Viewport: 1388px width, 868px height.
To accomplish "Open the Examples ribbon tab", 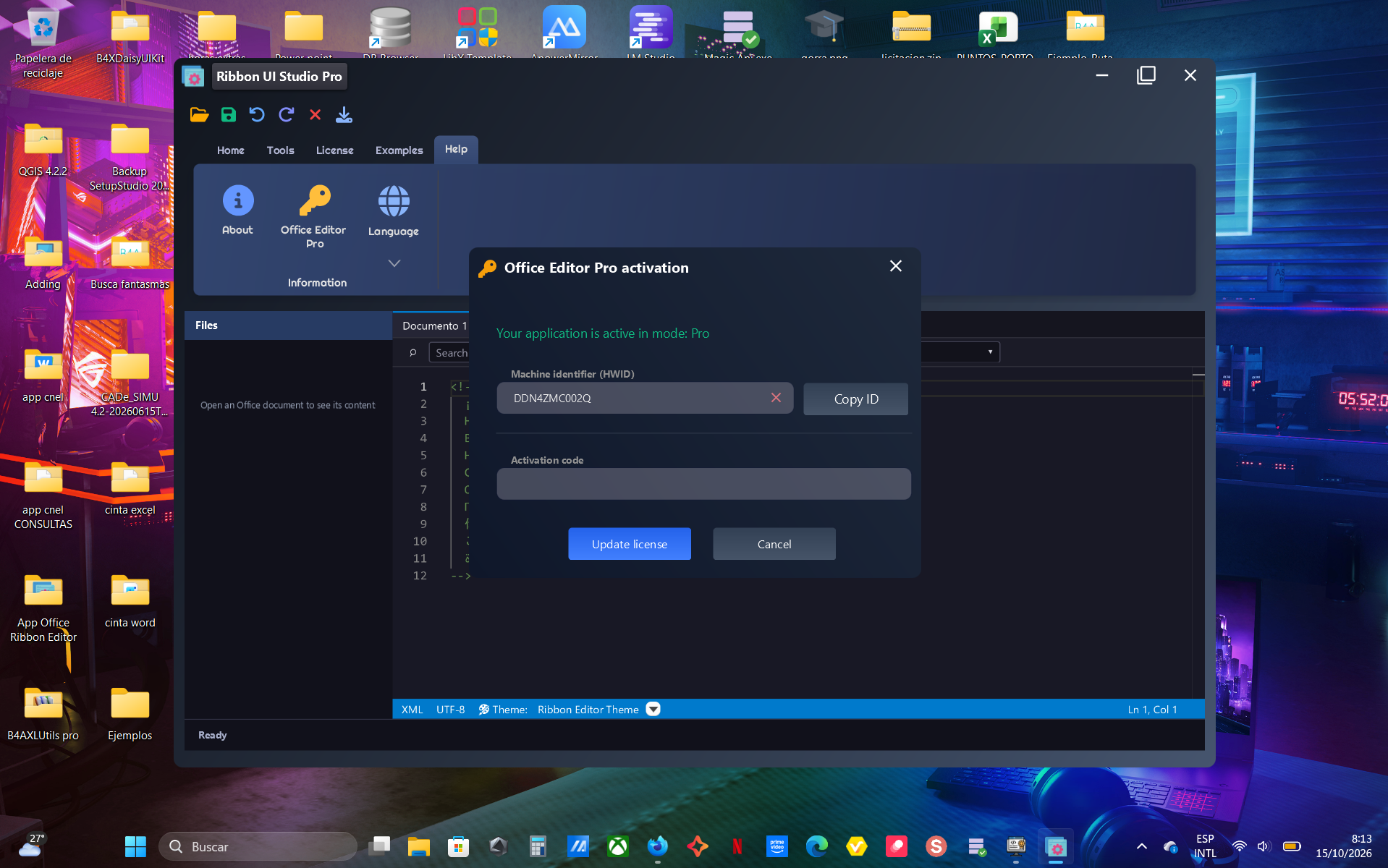I will [399, 150].
